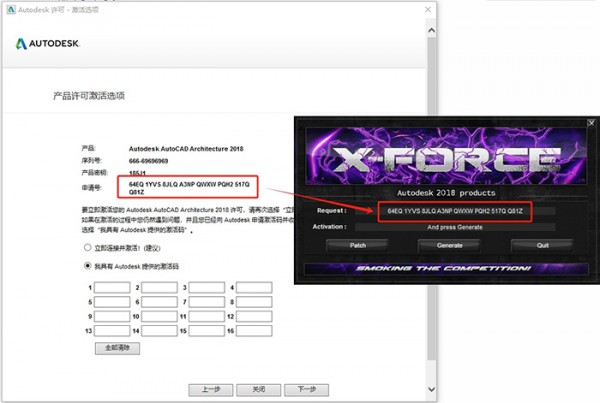Viewport: 600px width, 403px height.
Task: Click activation code field 9
Action: pyautogui.click(x=112, y=316)
